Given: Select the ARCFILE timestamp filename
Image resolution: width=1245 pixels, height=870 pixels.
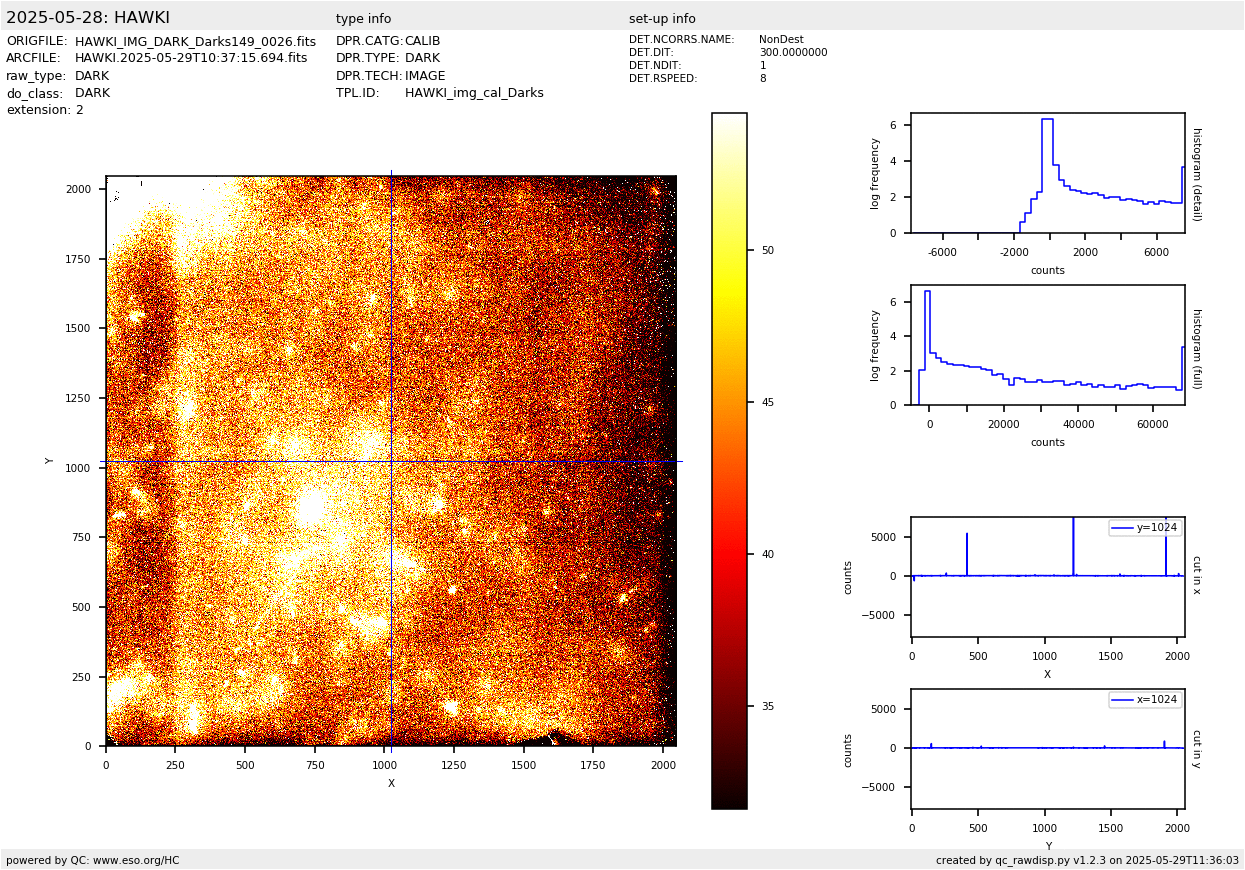Looking at the screenshot, I should point(191,59).
